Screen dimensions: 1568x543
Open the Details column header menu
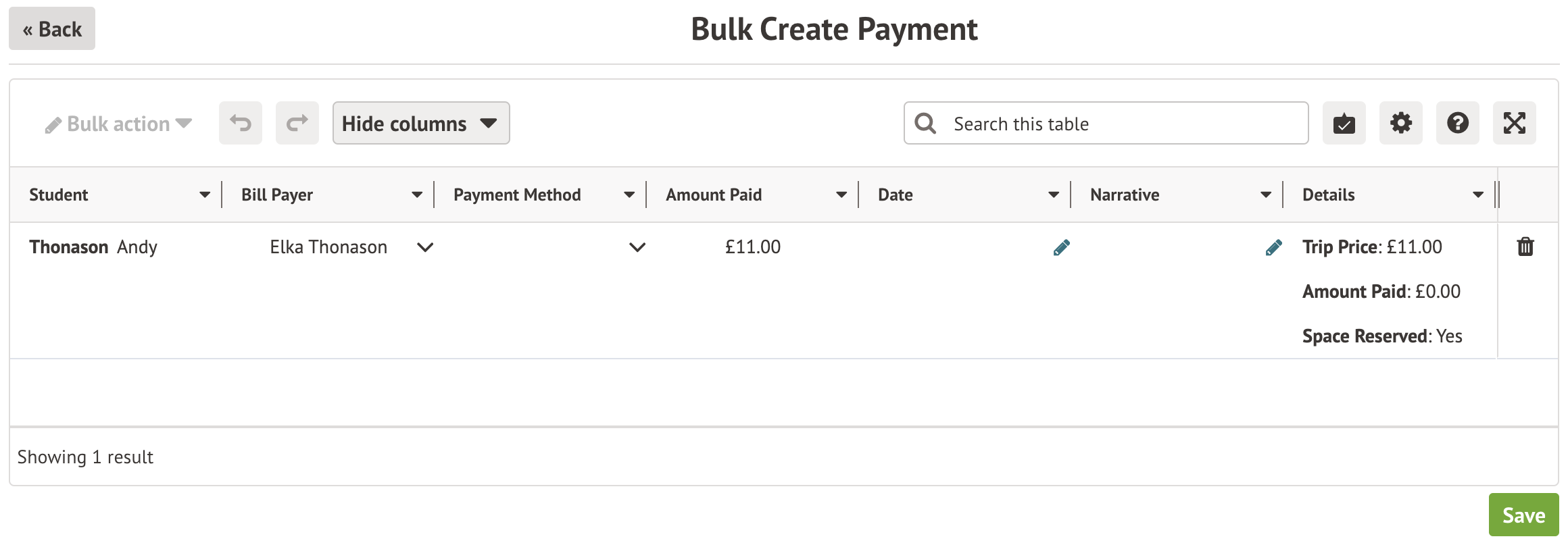(x=1477, y=195)
